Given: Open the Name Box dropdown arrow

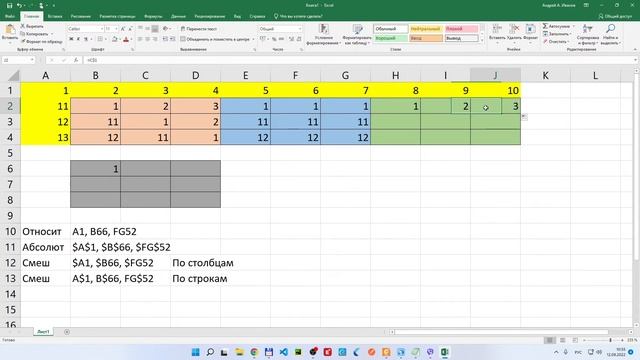Looking at the screenshot, I should tap(32, 60).
